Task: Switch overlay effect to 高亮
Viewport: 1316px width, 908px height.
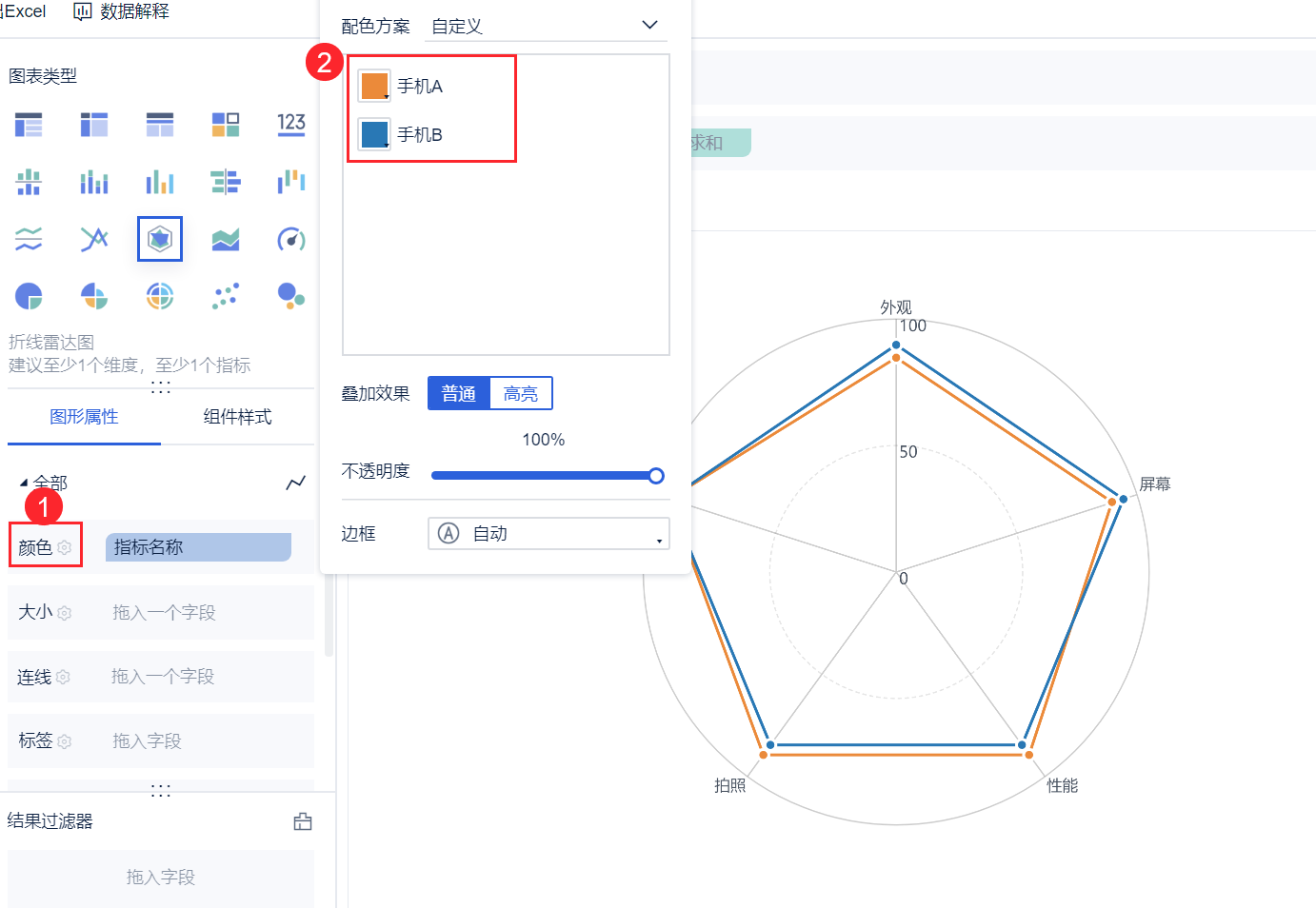Action: (521, 394)
